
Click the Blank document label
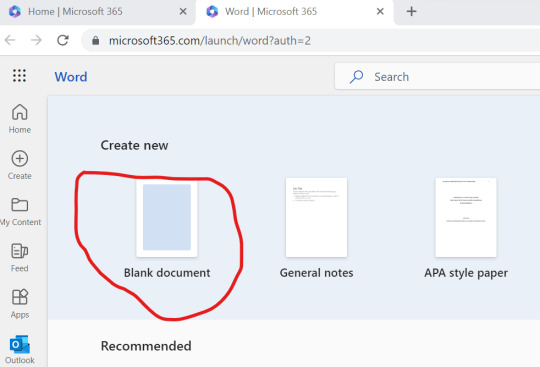[x=167, y=273]
